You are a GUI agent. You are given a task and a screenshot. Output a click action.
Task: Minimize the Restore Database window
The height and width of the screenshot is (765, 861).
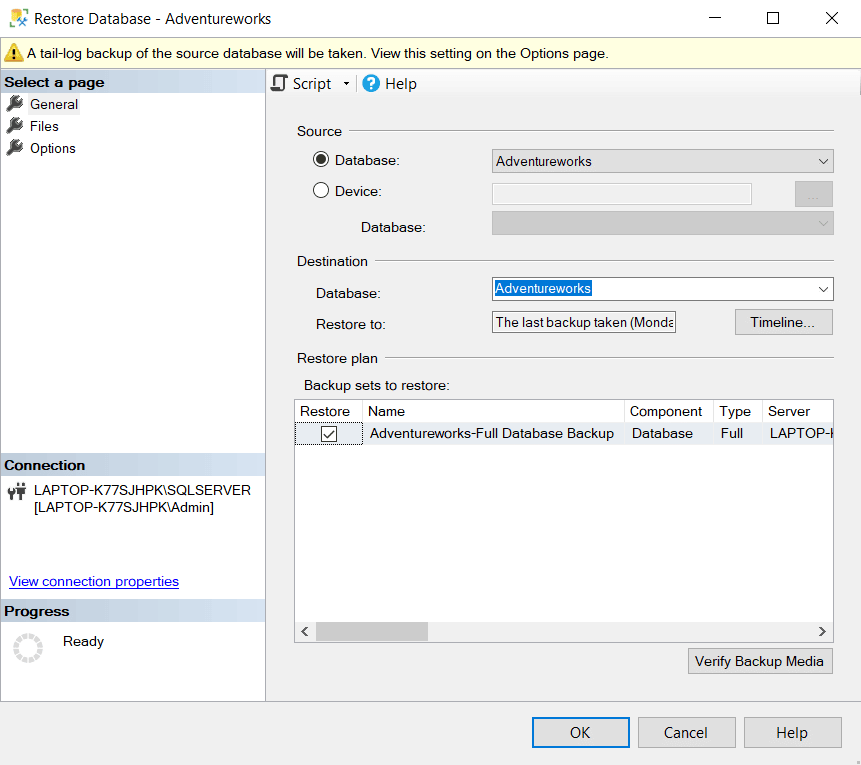click(x=715, y=18)
